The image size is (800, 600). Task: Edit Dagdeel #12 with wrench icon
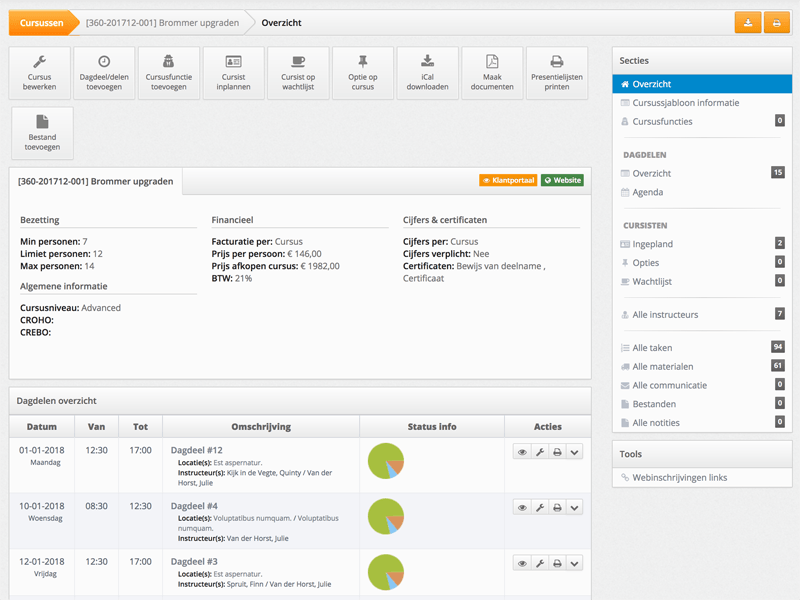[540, 452]
